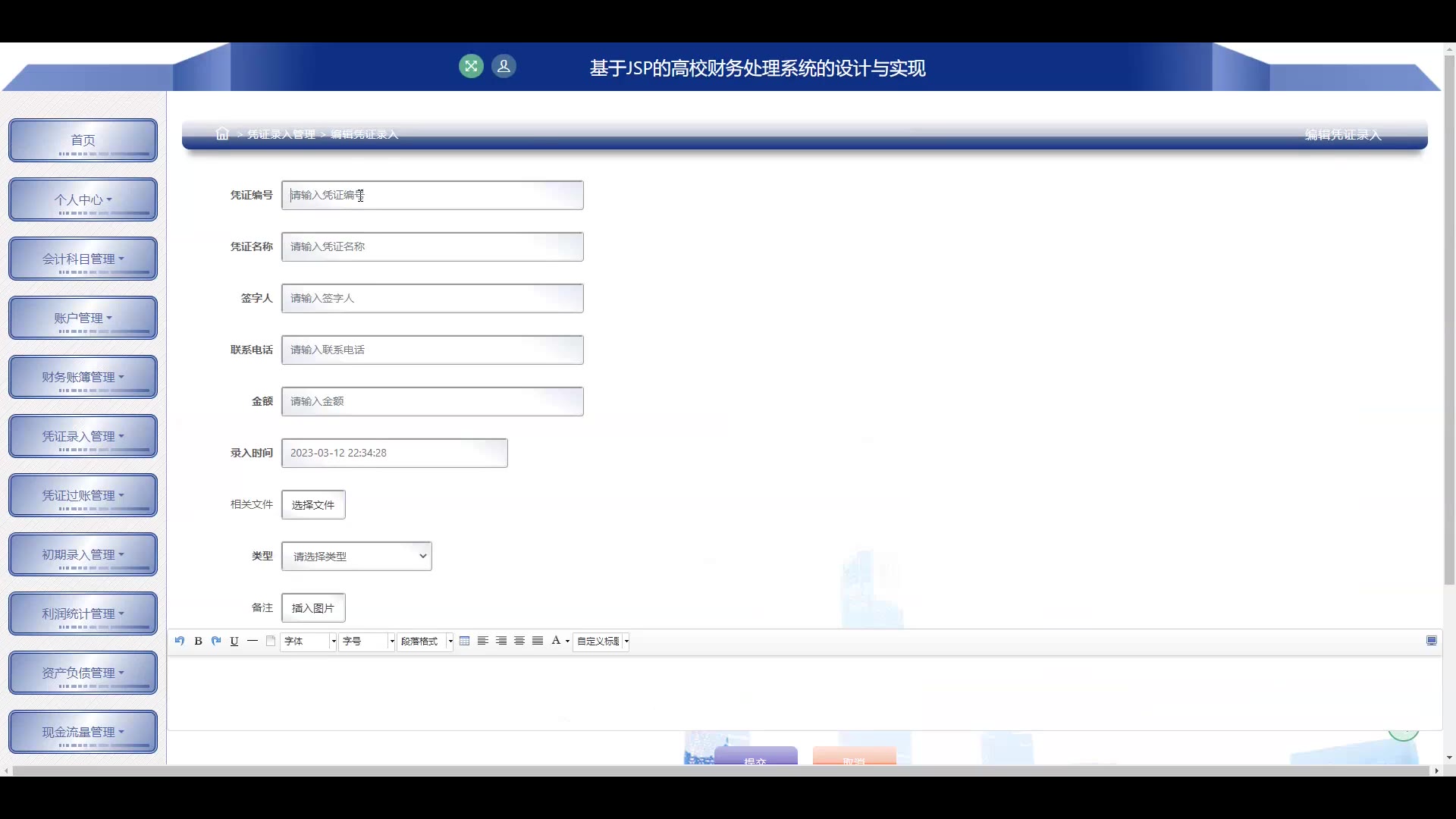
Task: Open the font color picker arrow
Action: [x=567, y=642]
